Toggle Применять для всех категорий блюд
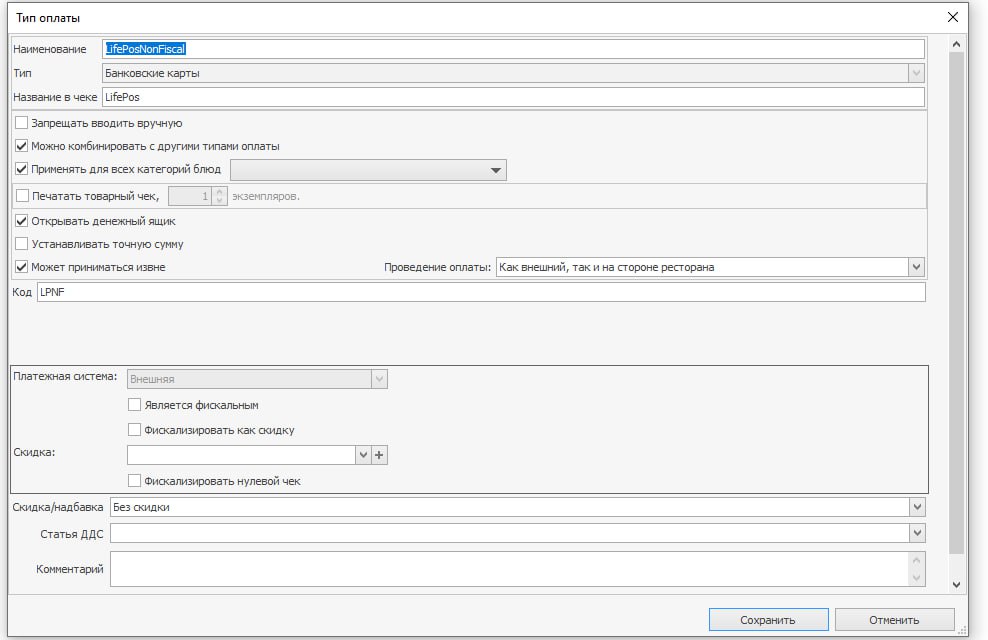 pyautogui.click(x=21, y=169)
